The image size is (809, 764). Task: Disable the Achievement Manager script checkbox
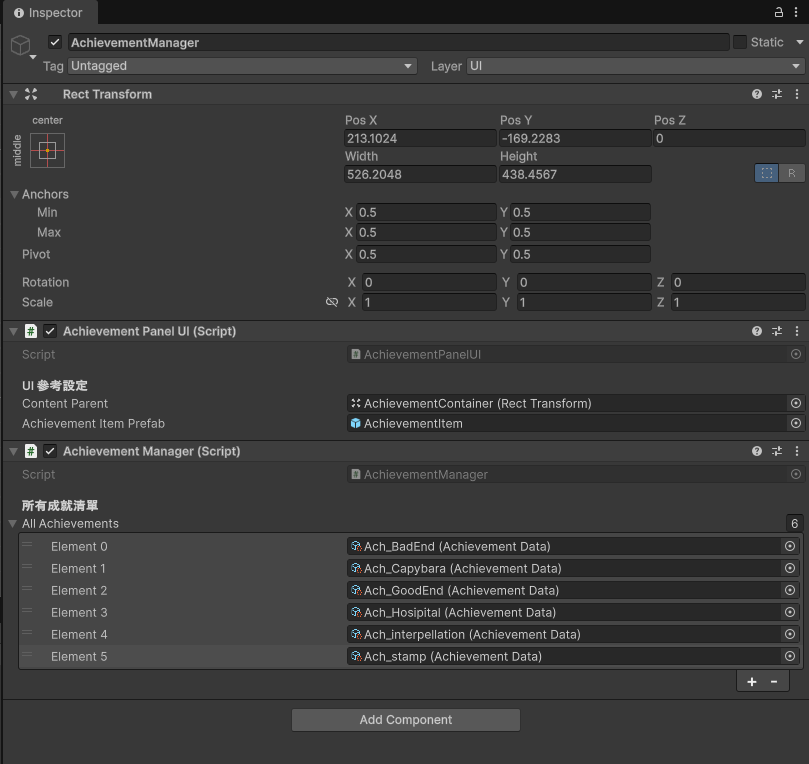50,451
